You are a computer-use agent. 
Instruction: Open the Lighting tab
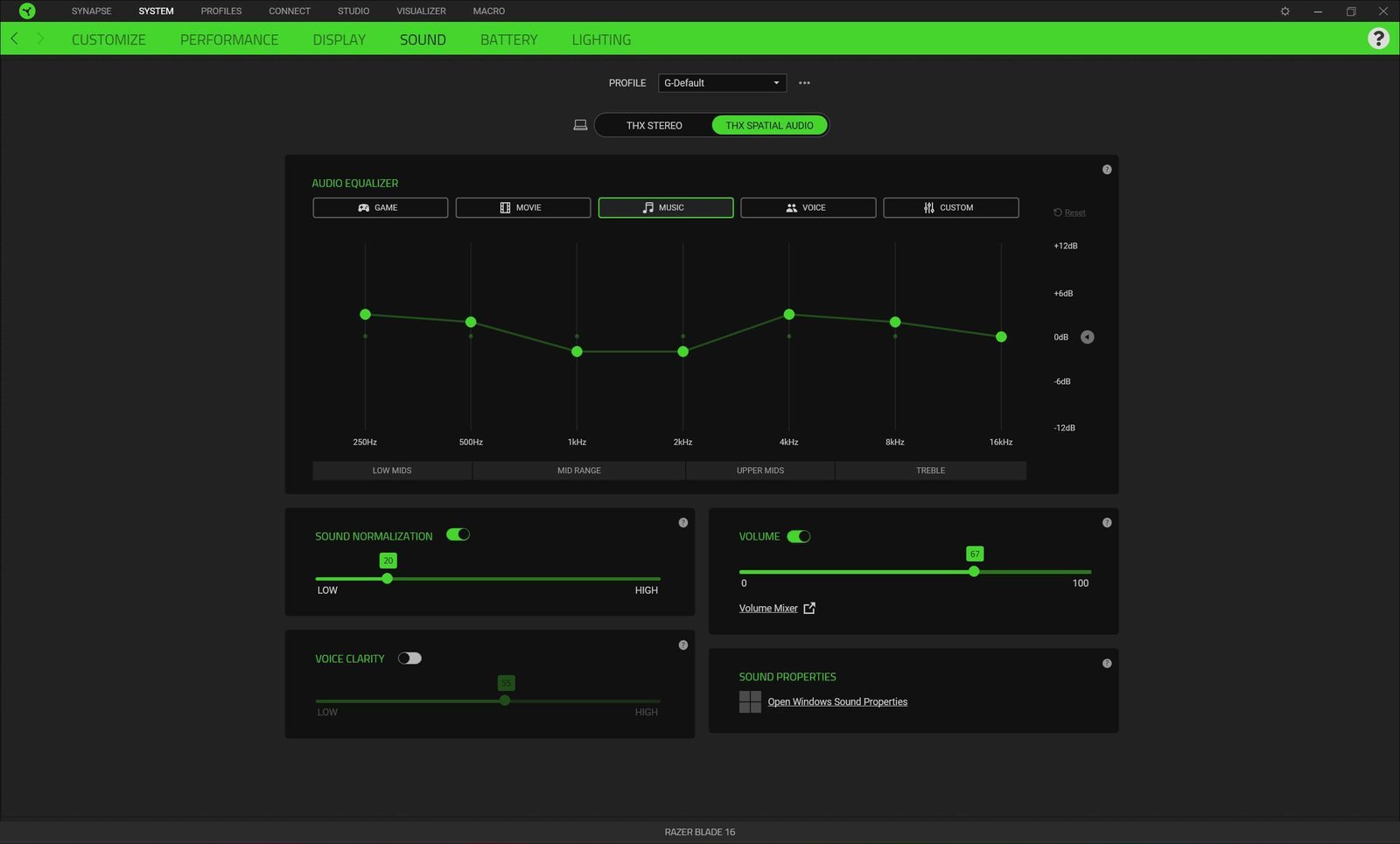click(601, 39)
